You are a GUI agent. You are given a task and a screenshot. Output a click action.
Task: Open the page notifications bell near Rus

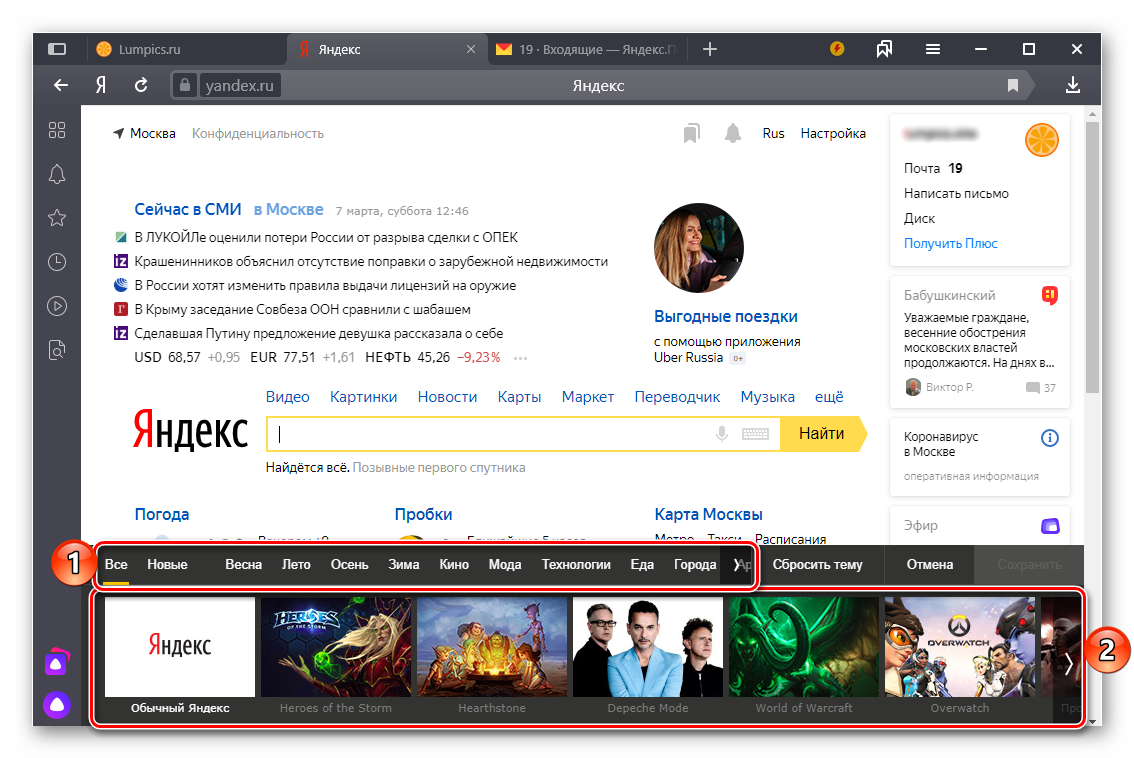point(733,133)
